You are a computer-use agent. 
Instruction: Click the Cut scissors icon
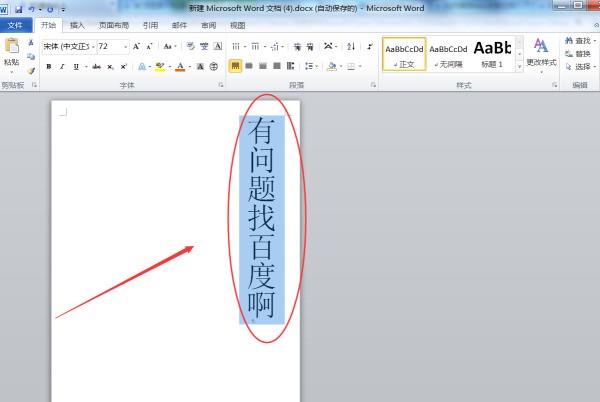(31, 43)
